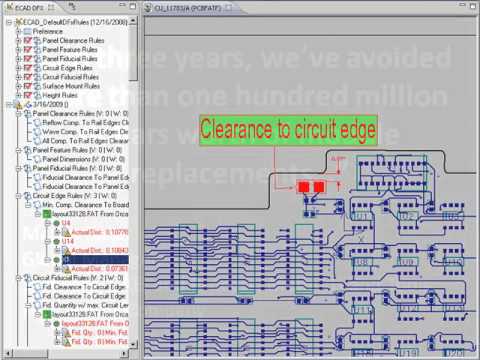This screenshot has height=360, width=480.
Task: Expand Surface Mount Rules node
Action: tap(19, 86)
